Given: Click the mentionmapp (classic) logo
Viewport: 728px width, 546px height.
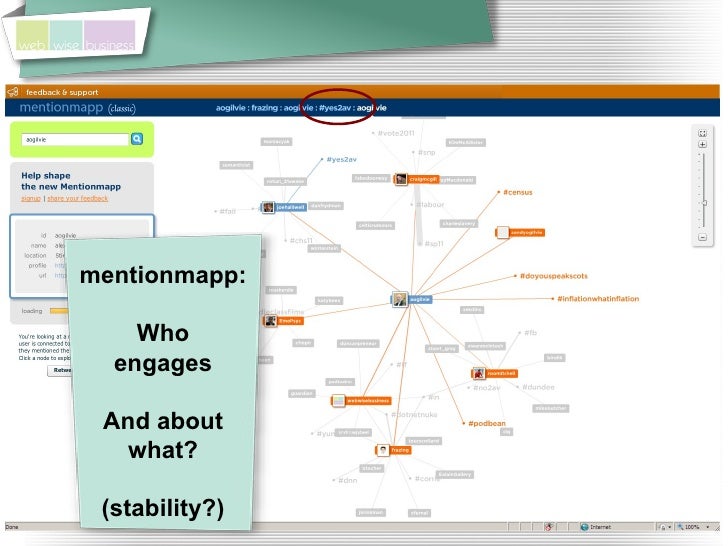Looking at the screenshot, I should [x=78, y=108].
